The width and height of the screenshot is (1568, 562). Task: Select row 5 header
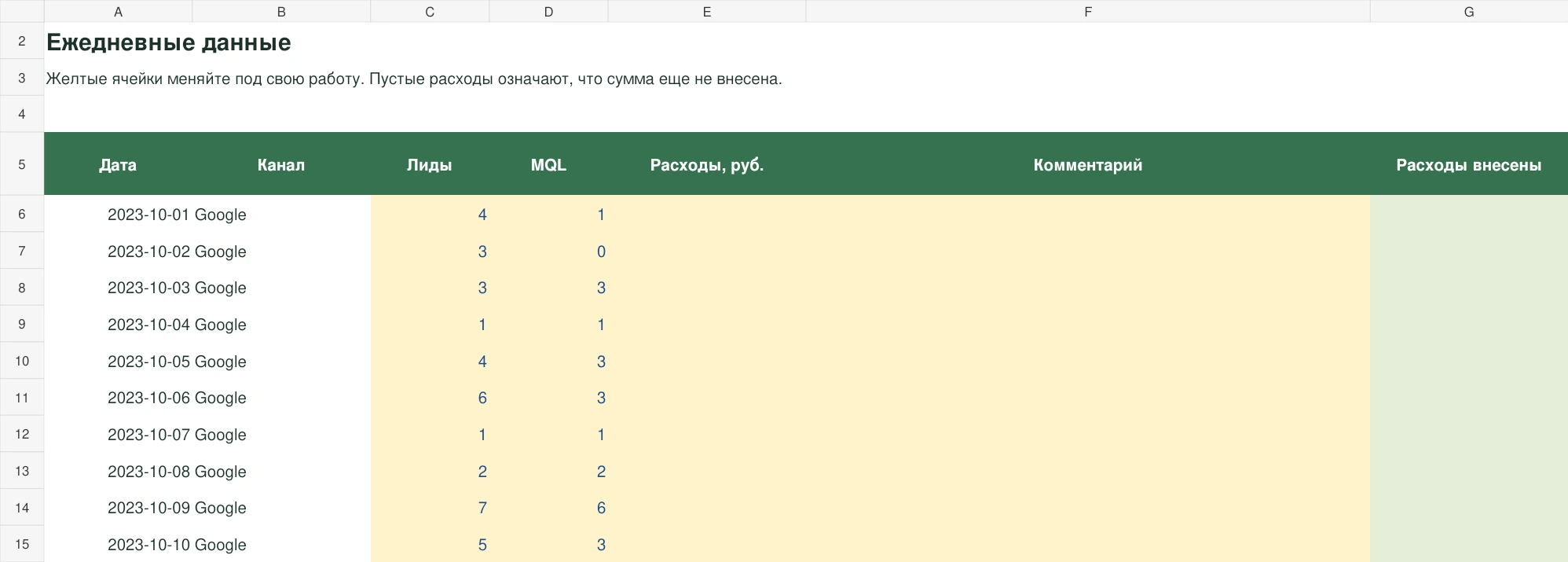click(x=22, y=164)
